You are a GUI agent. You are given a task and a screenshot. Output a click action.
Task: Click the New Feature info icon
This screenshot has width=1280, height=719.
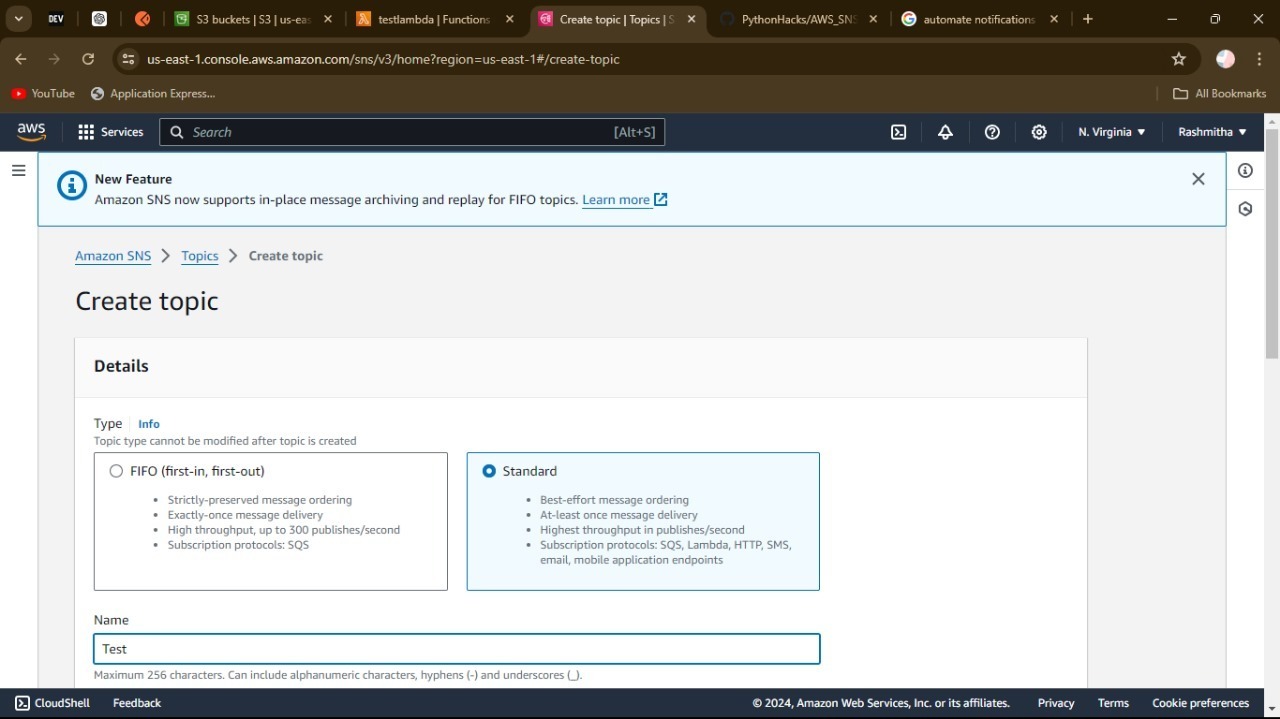[x=72, y=185]
